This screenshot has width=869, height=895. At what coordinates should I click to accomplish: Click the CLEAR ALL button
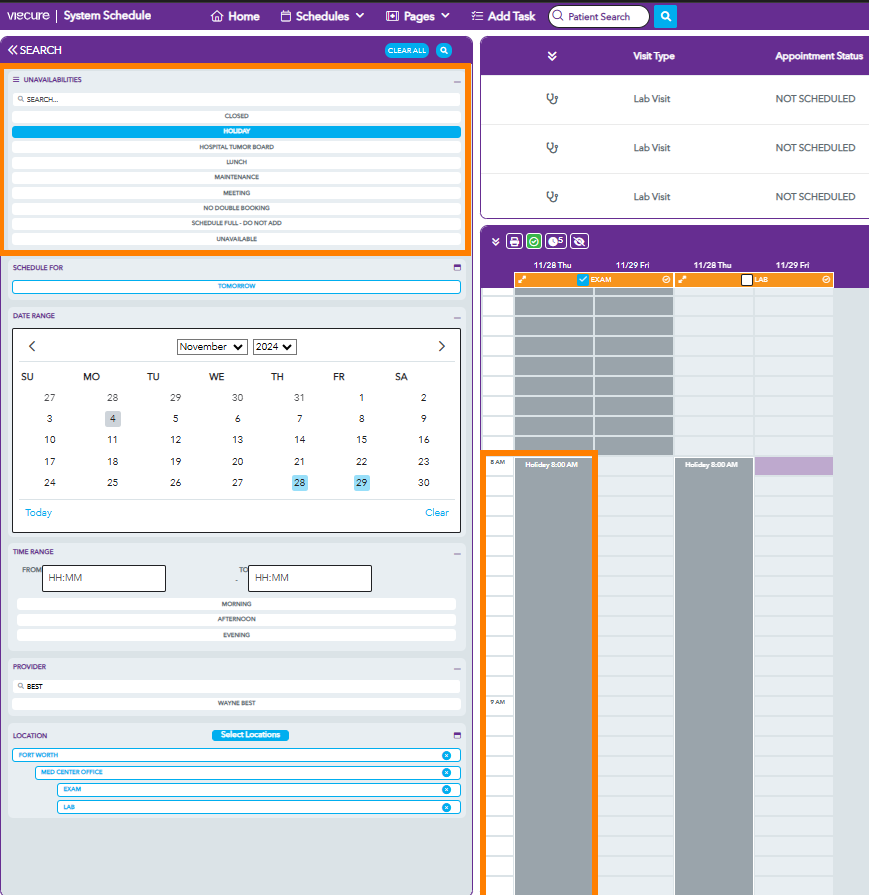pos(407,50)
